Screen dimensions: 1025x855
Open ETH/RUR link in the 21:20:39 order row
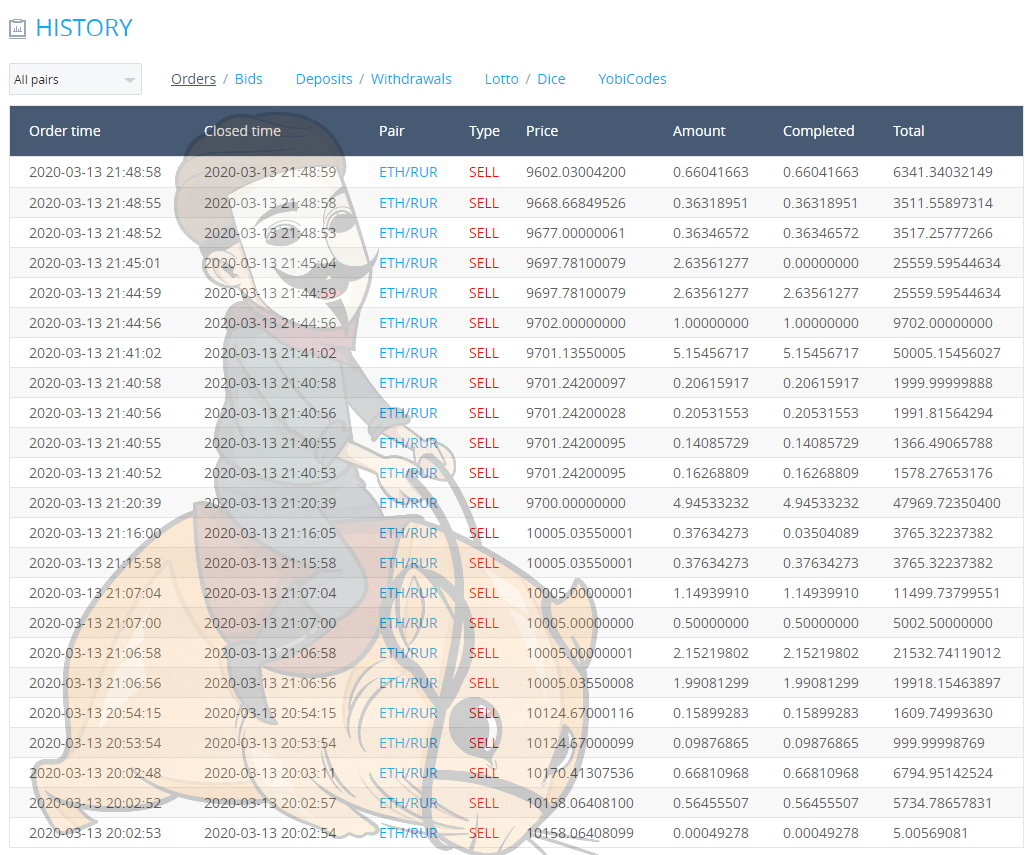click(409, 503)
